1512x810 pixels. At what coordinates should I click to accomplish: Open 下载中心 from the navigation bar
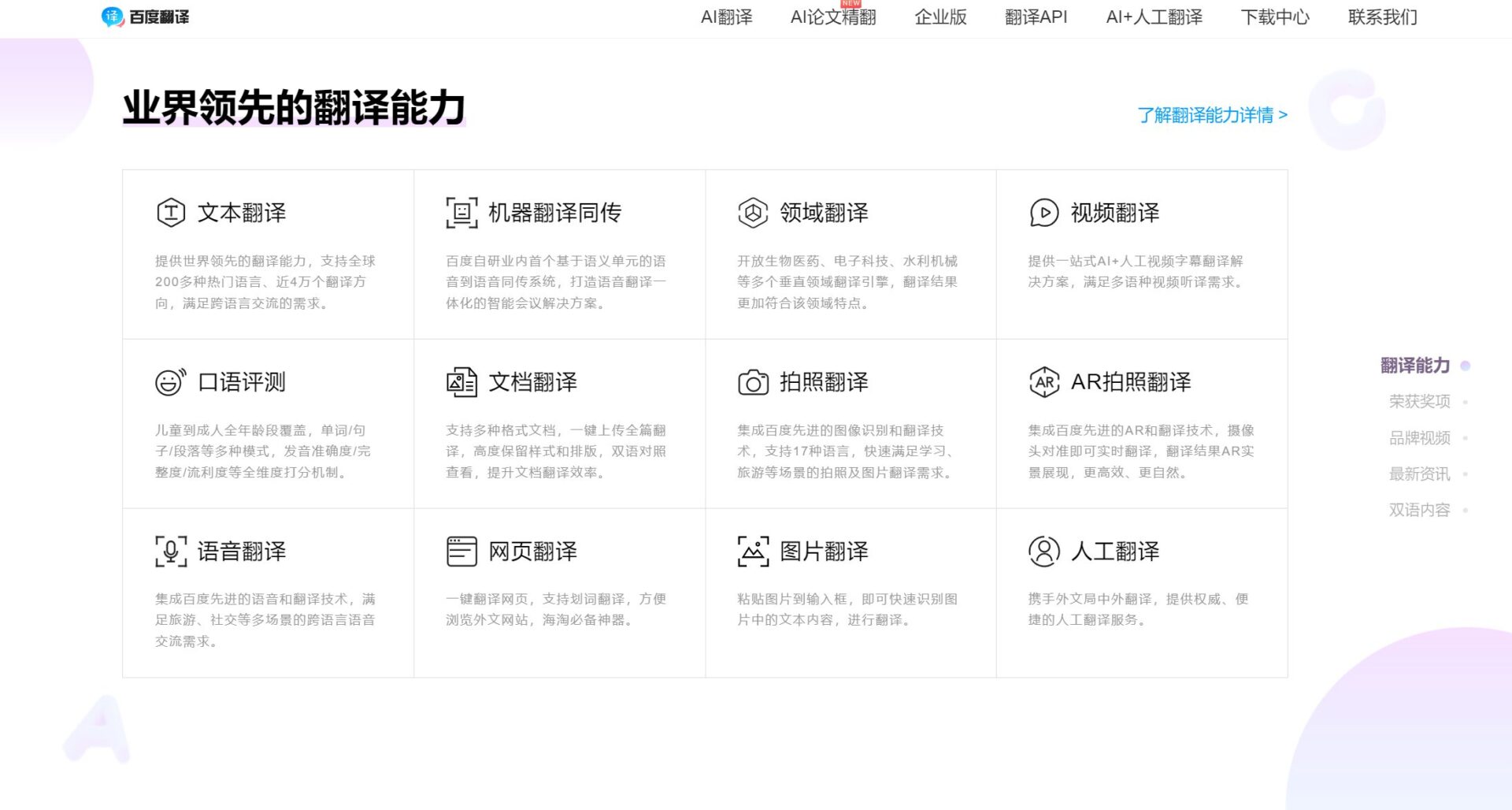coord(1275,17)
